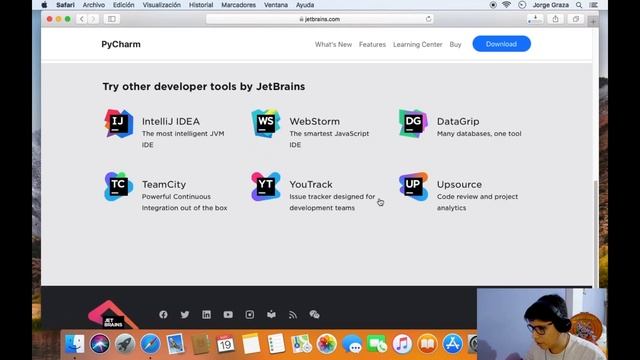This screenshot has width=640, height=360.
Task: Open Spotlight search in the menu bar
Action: pyautogui.click(x=579, y=5)
